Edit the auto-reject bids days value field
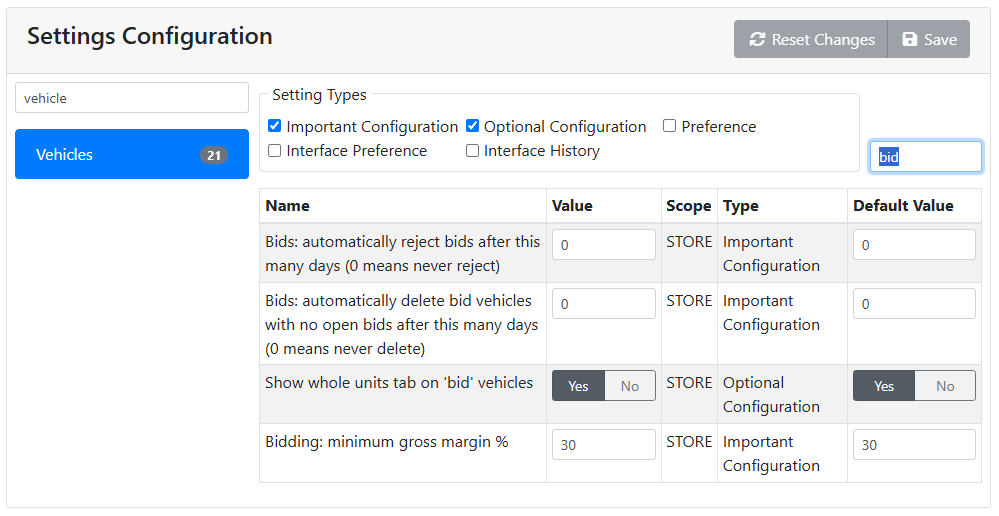This screenshot has height=516, width=999. (x=603, y=245)
